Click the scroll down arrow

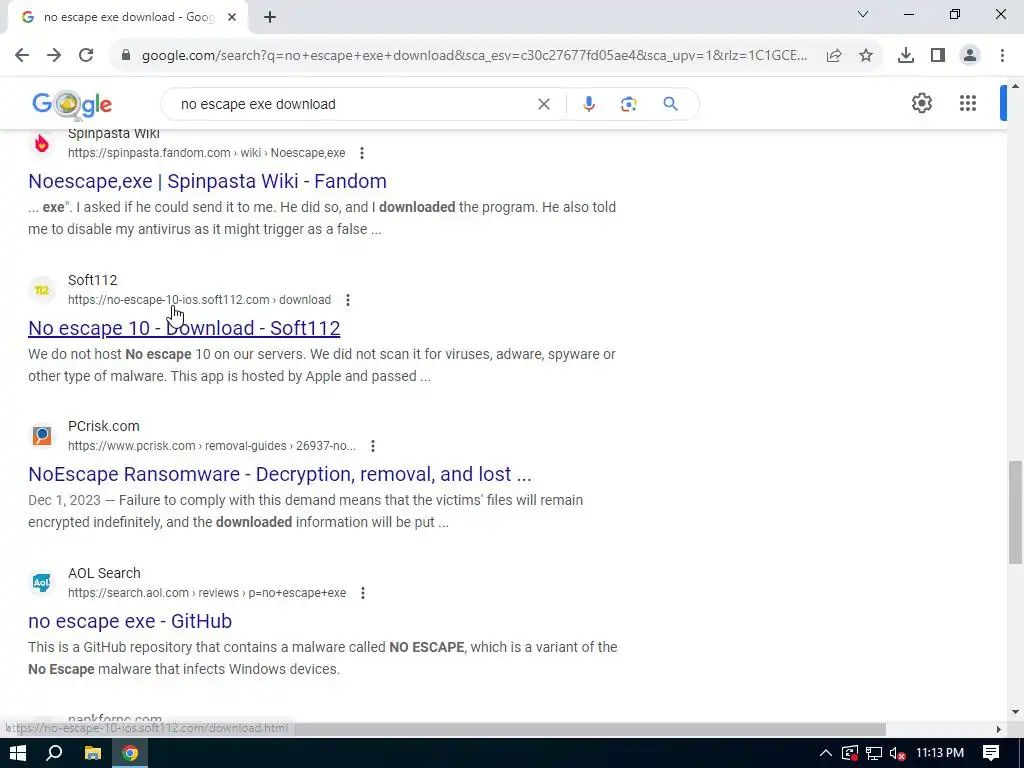click(x=1015, y=712)
